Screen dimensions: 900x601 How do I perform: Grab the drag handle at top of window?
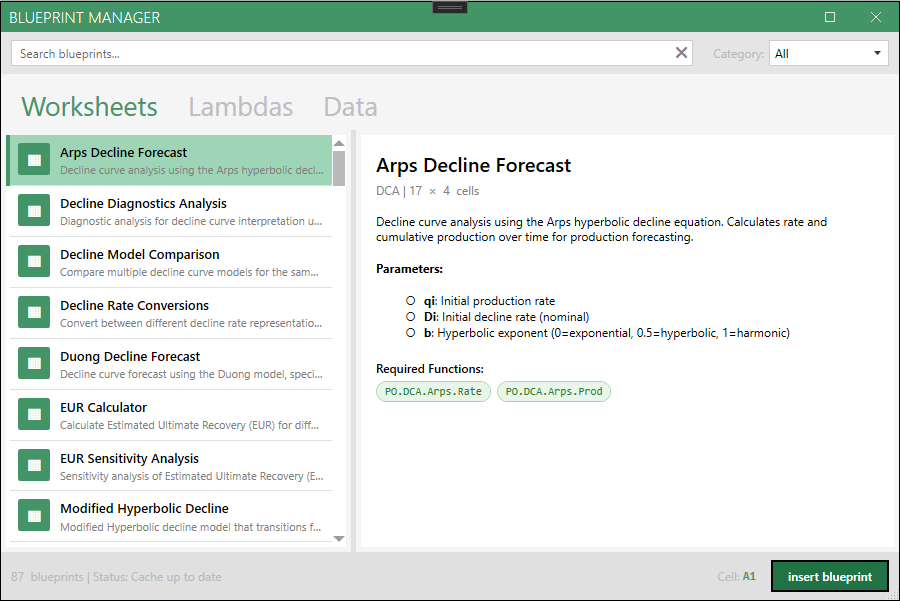[450, 7]
